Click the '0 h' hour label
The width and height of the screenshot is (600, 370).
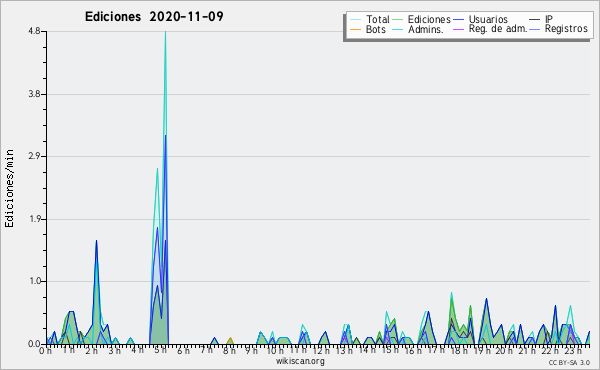coord(45,350)
